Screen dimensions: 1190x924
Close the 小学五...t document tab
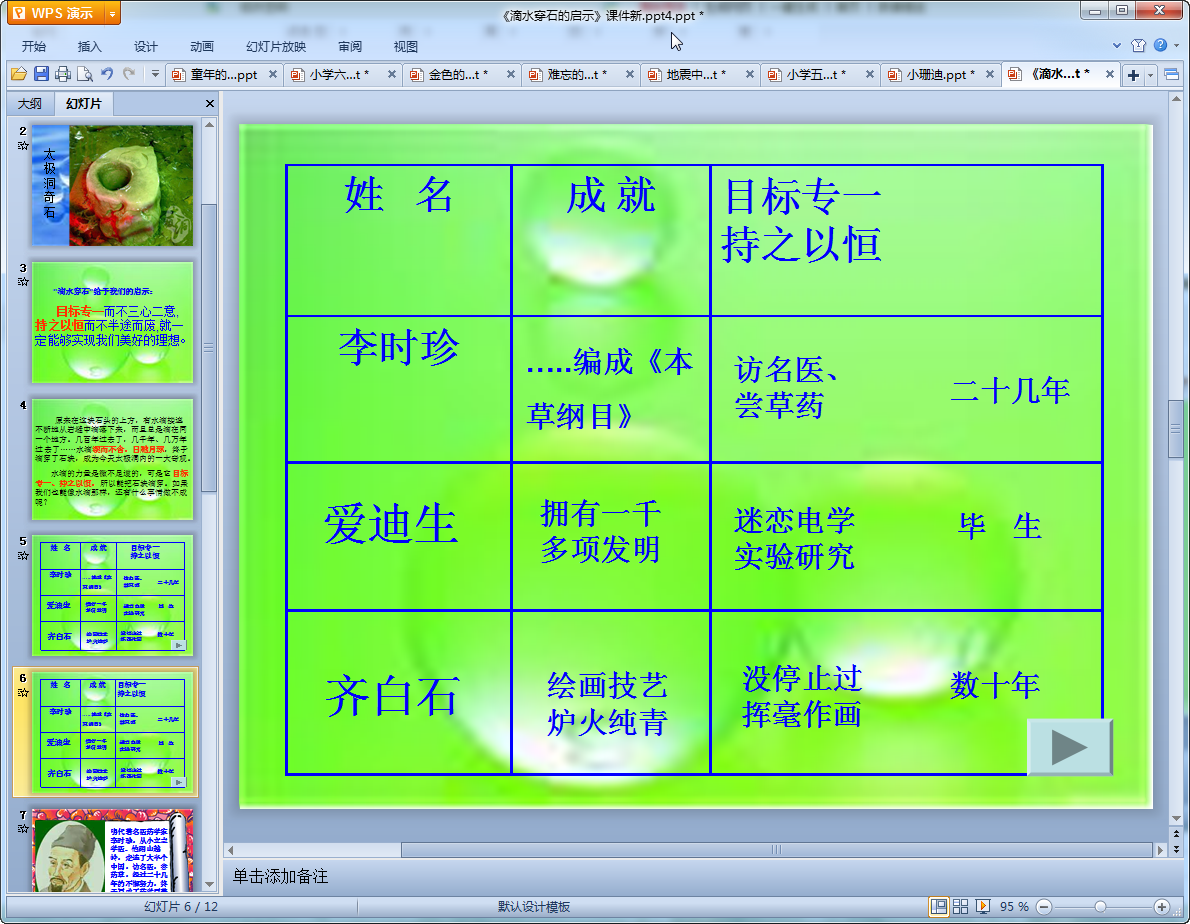[x=870, y=74]
